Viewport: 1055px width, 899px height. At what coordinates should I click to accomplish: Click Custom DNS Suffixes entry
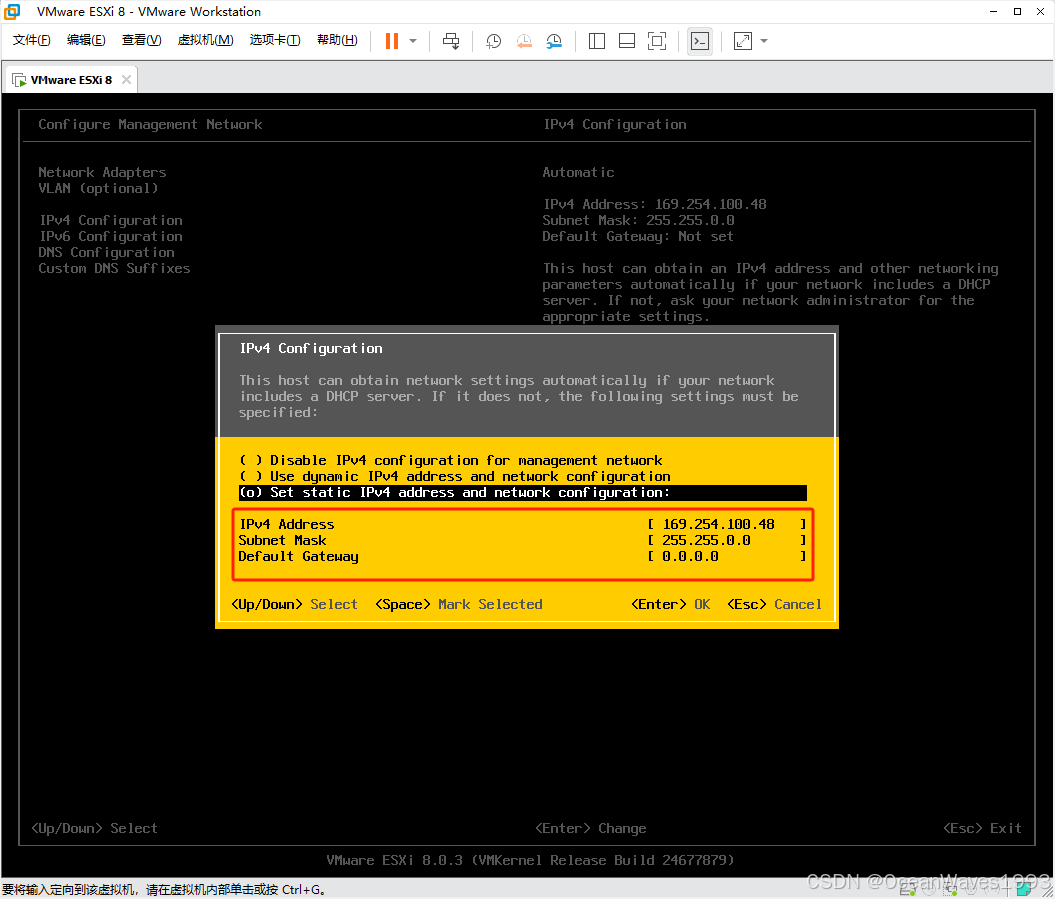tap(114, 268)
